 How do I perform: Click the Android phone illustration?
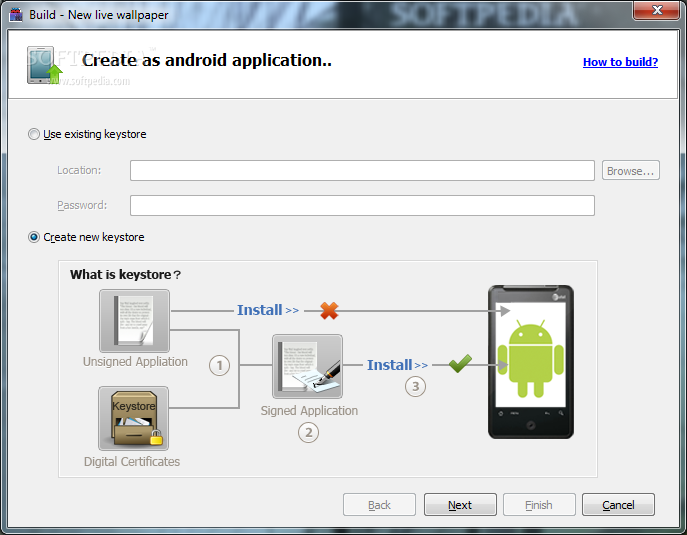pos(531,362)
